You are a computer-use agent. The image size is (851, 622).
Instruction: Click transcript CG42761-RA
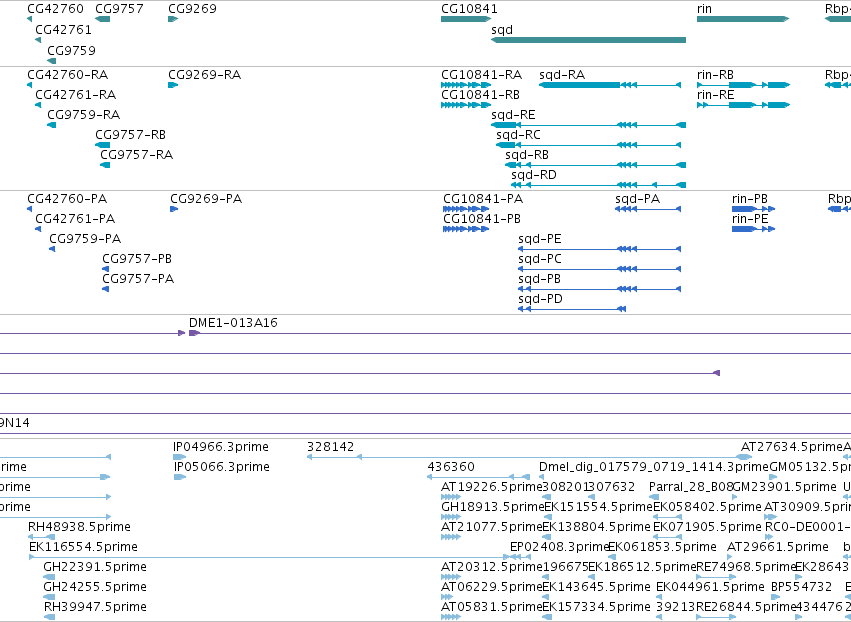(x=75, y=95)
